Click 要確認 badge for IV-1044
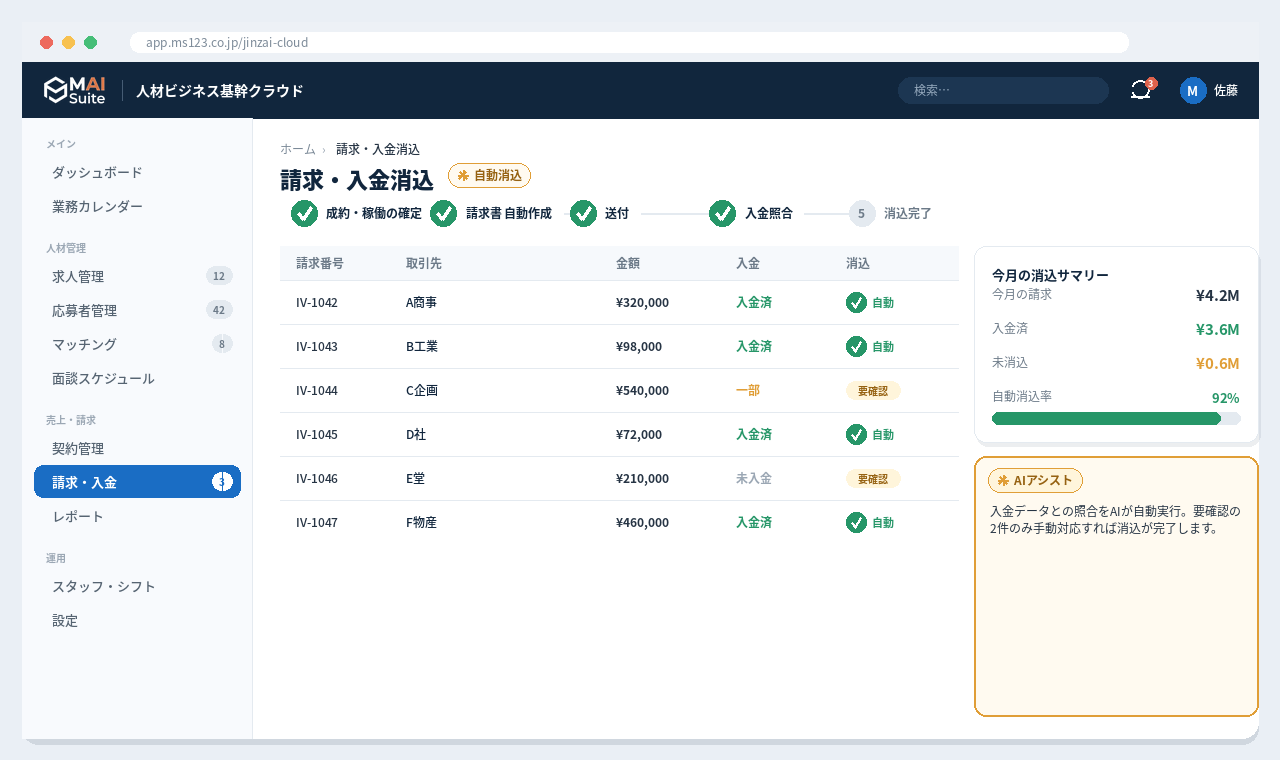Viewport: 1280px width, 760px height. (873, 390)
